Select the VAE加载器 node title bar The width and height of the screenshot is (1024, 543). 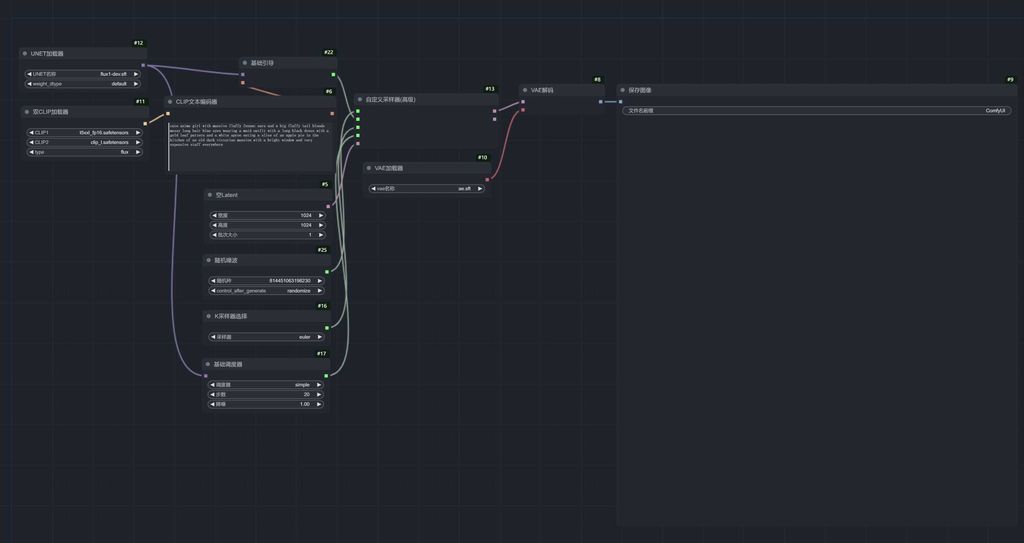coord(425,168)
